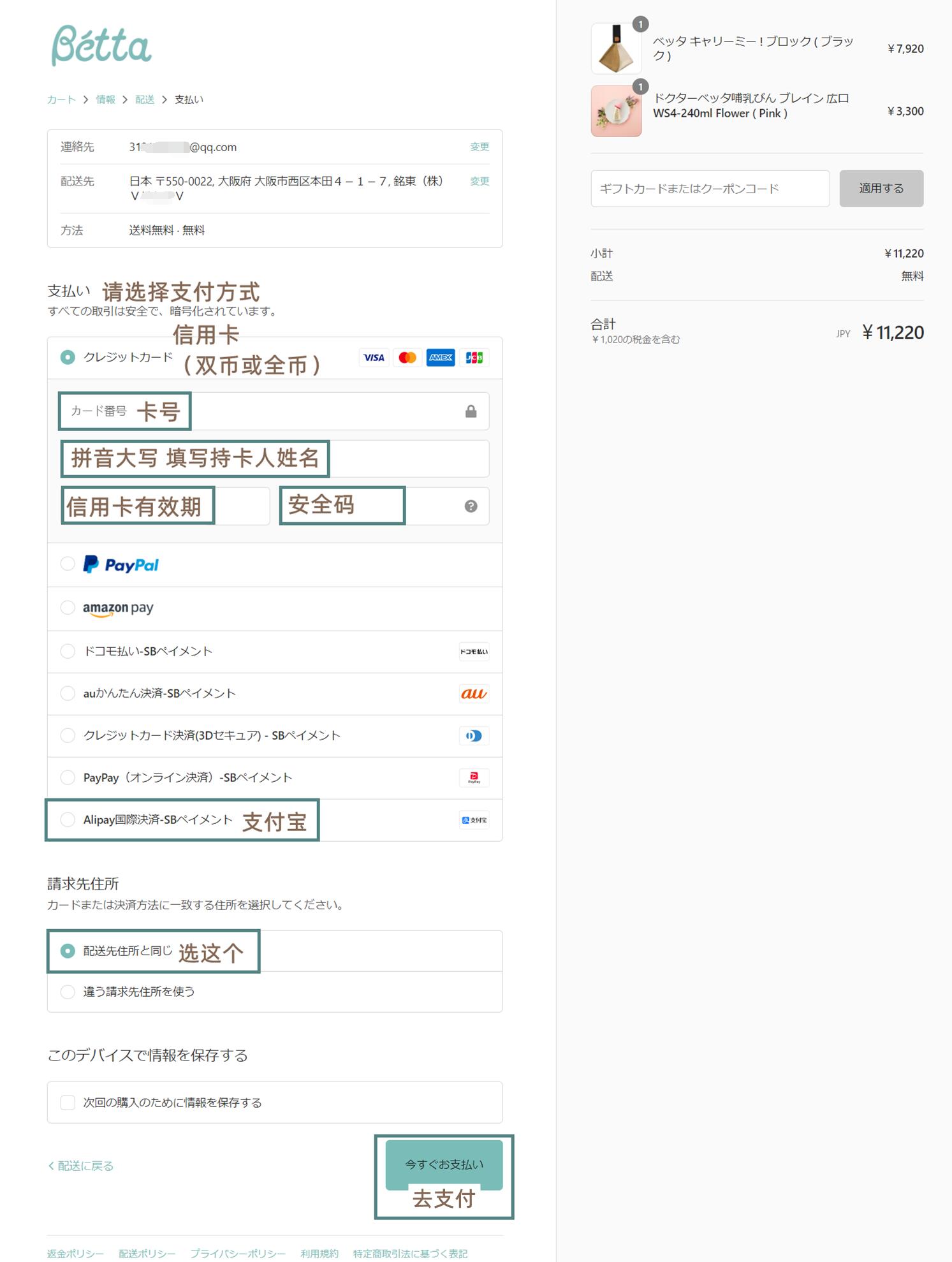Click product name ベッタ キャリーミー！ブロック

click(x=753, y=48)
